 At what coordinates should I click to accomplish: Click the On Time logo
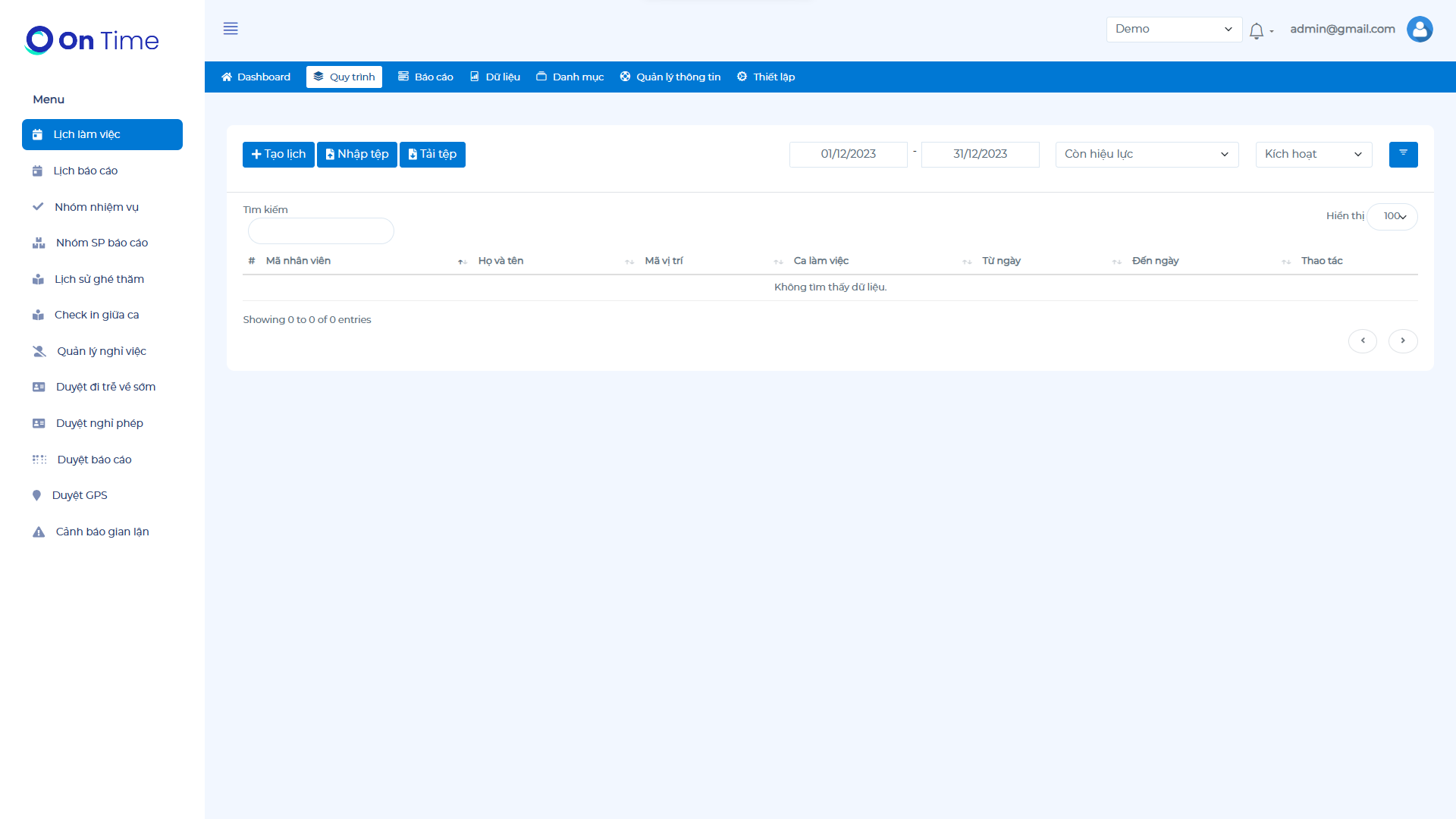[92, 40]
